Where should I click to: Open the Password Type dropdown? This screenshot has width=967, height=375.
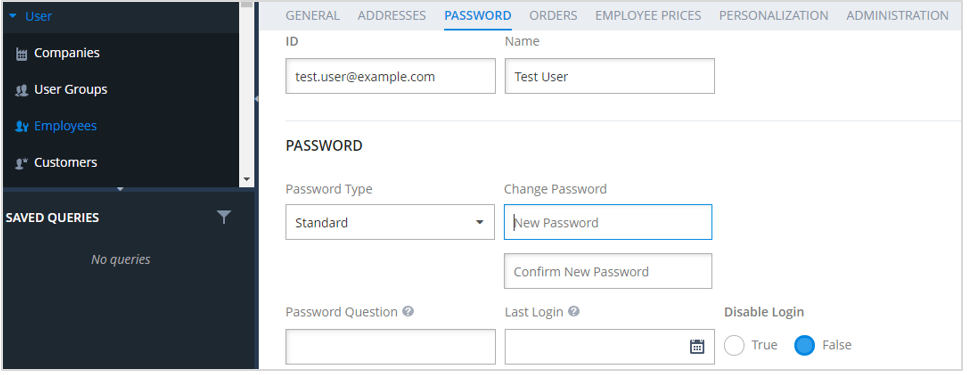coord(390,222)
